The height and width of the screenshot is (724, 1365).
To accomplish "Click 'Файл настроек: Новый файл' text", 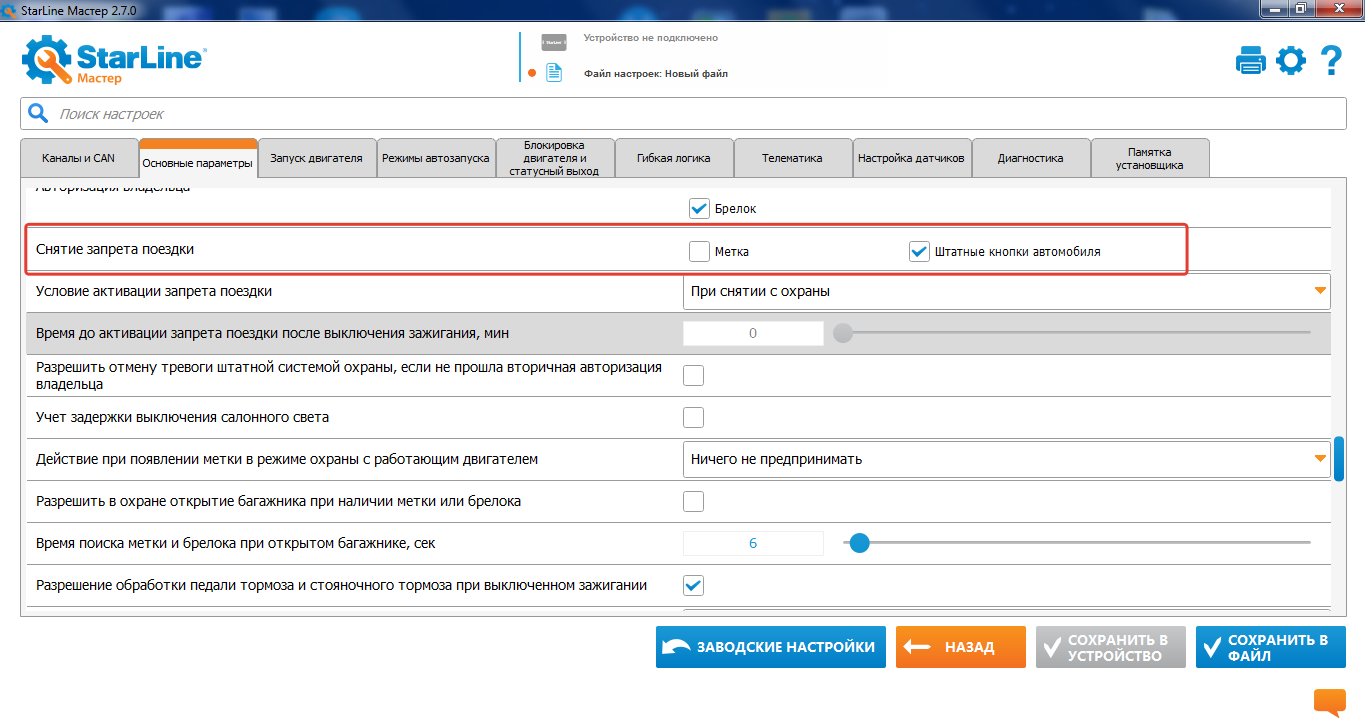I will point(656,73).
